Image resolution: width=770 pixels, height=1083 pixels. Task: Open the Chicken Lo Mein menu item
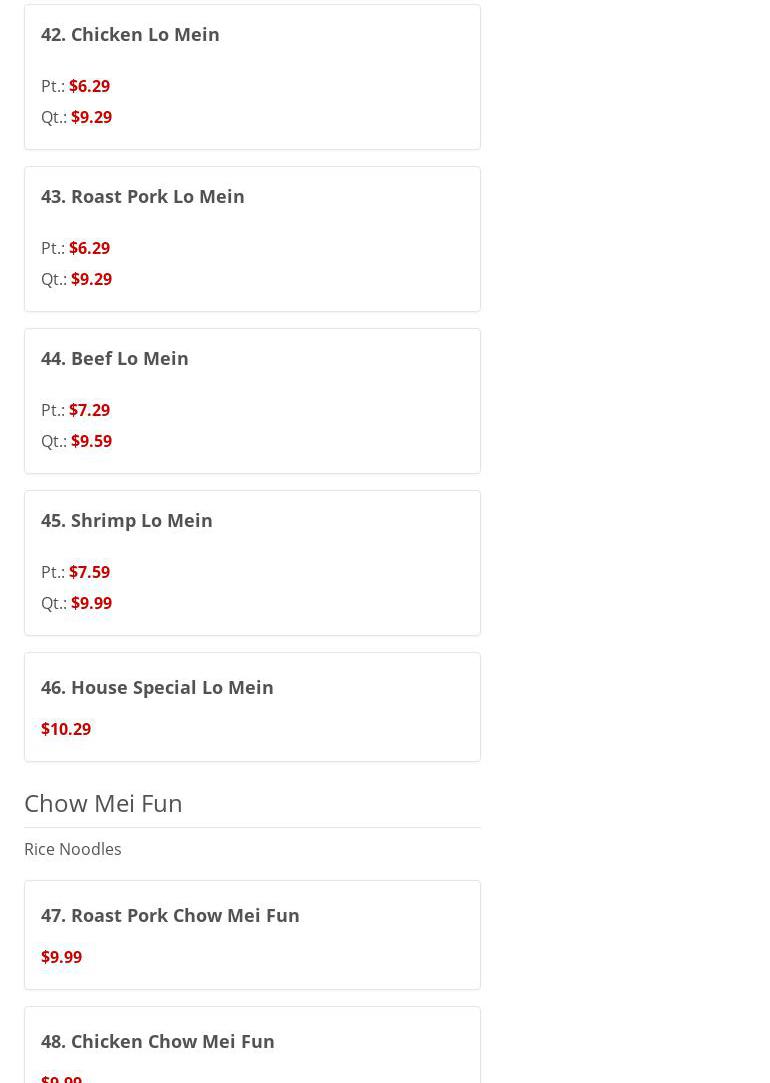pyautogui.click(x=130, y=34)
